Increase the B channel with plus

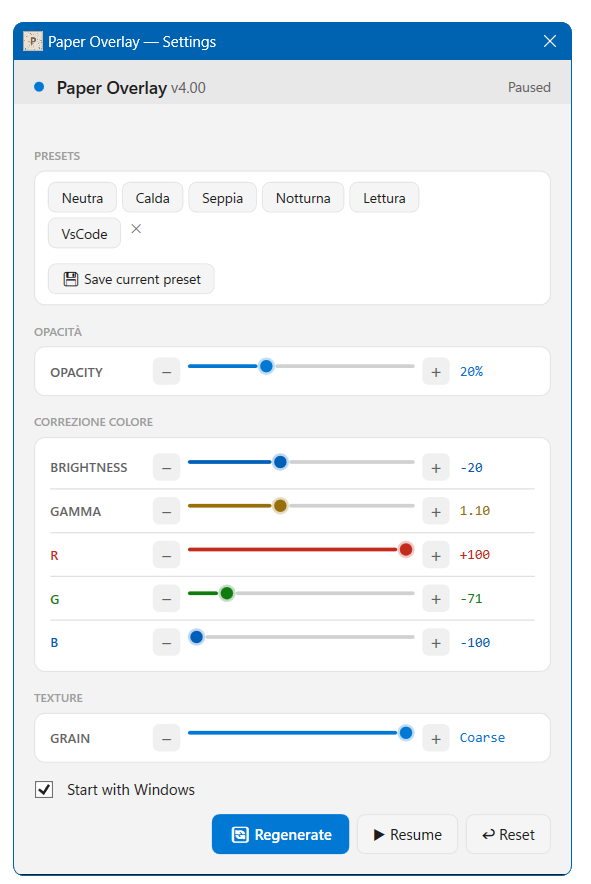[x=436, y=643]
